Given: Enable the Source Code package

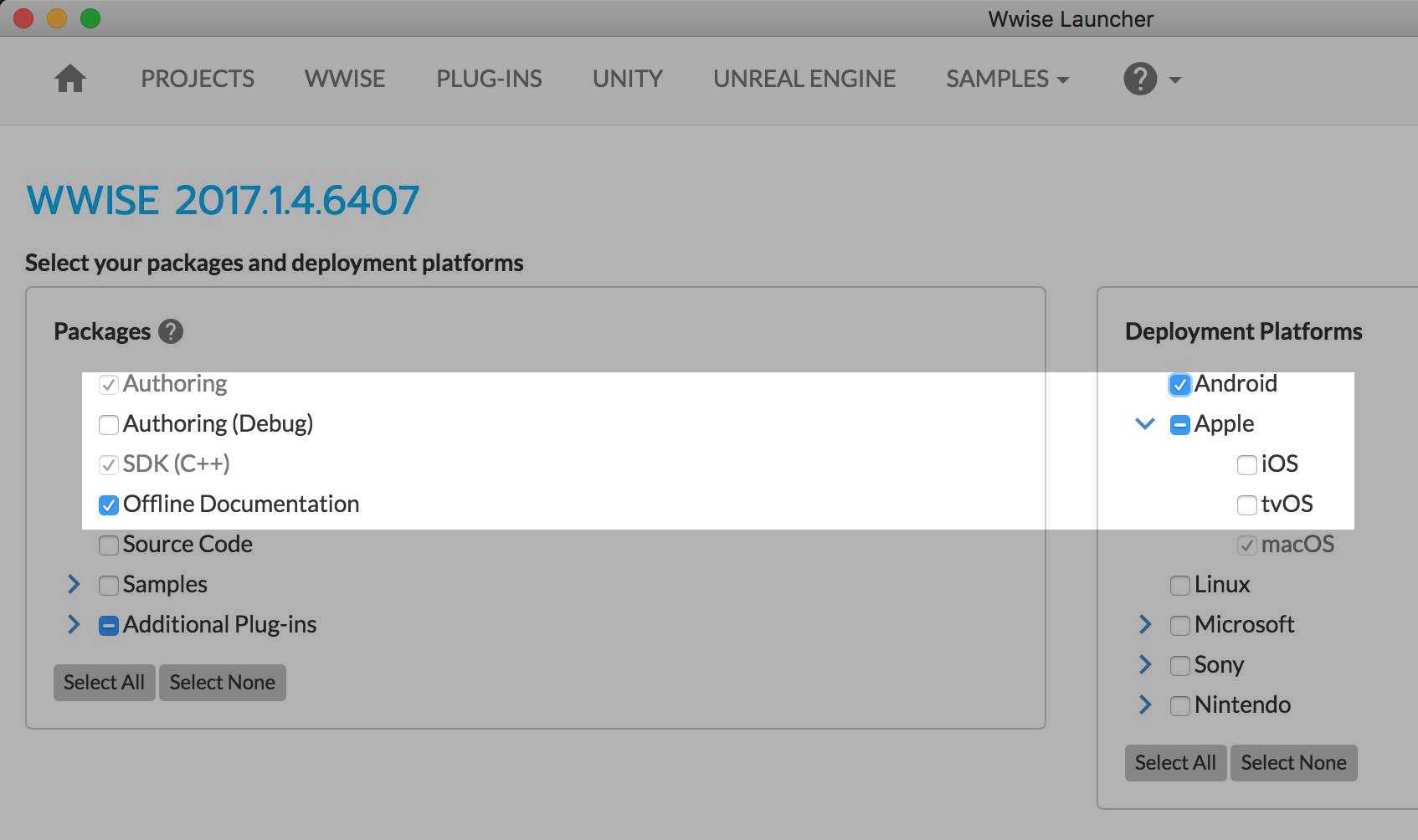Looking at the screenshot, I should (x=108, y=545).
